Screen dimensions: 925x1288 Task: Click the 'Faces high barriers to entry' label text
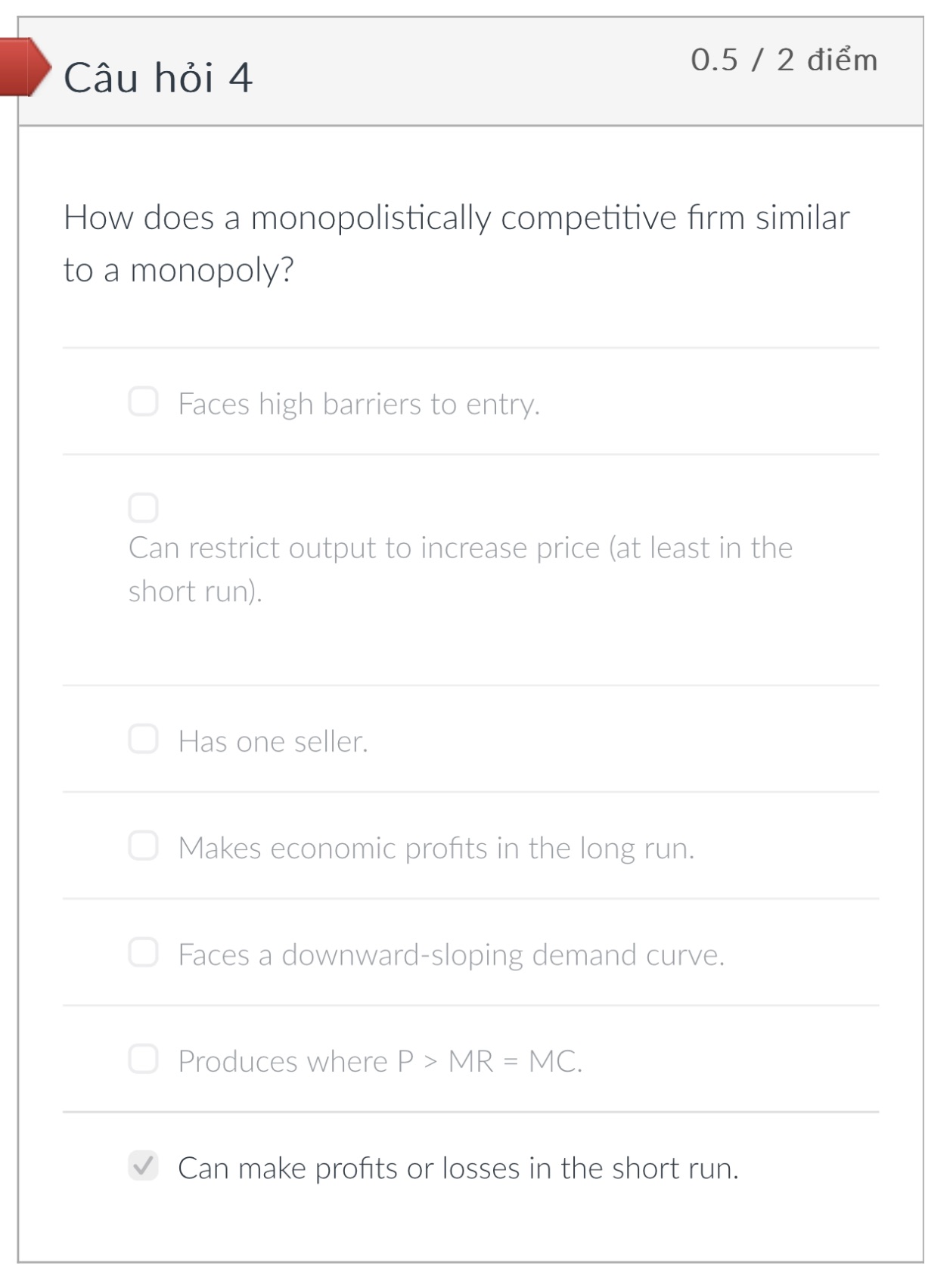pos(359,403)
